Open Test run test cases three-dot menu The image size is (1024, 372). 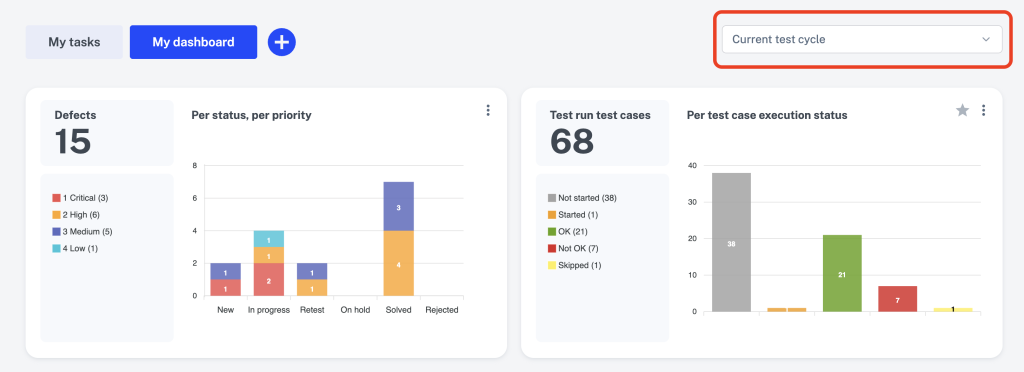click(984, 111)
